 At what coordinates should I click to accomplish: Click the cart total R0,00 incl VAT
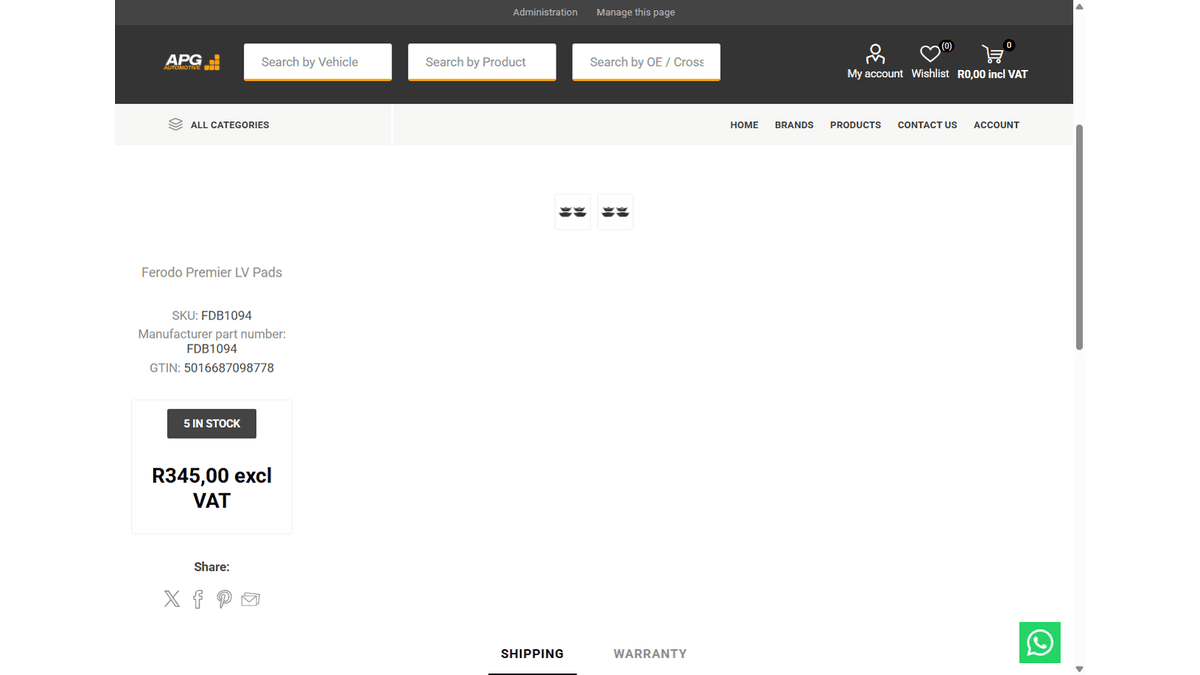click(x=992, y=74)
